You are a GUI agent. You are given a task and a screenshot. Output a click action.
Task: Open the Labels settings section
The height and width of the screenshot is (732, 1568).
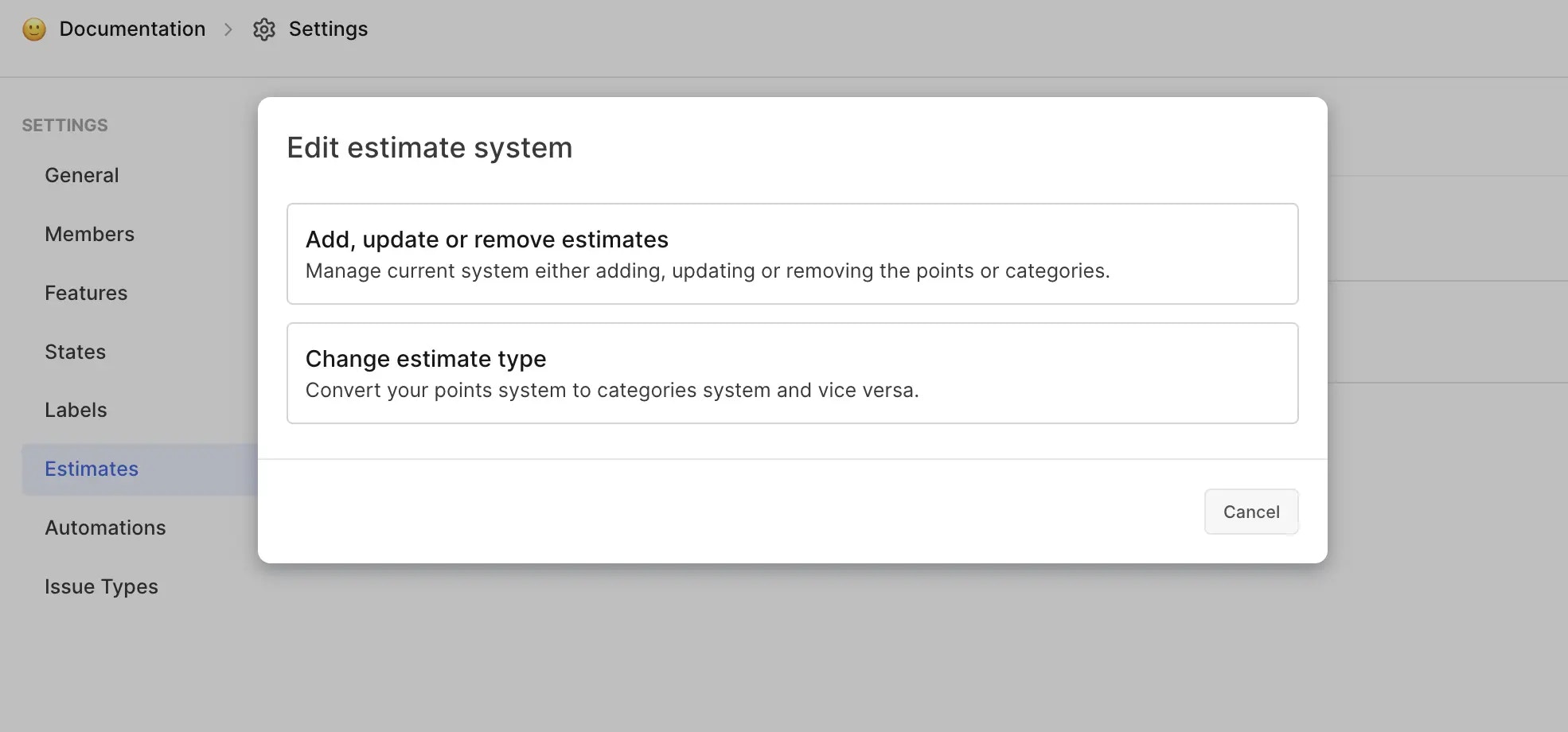(76, 410)
